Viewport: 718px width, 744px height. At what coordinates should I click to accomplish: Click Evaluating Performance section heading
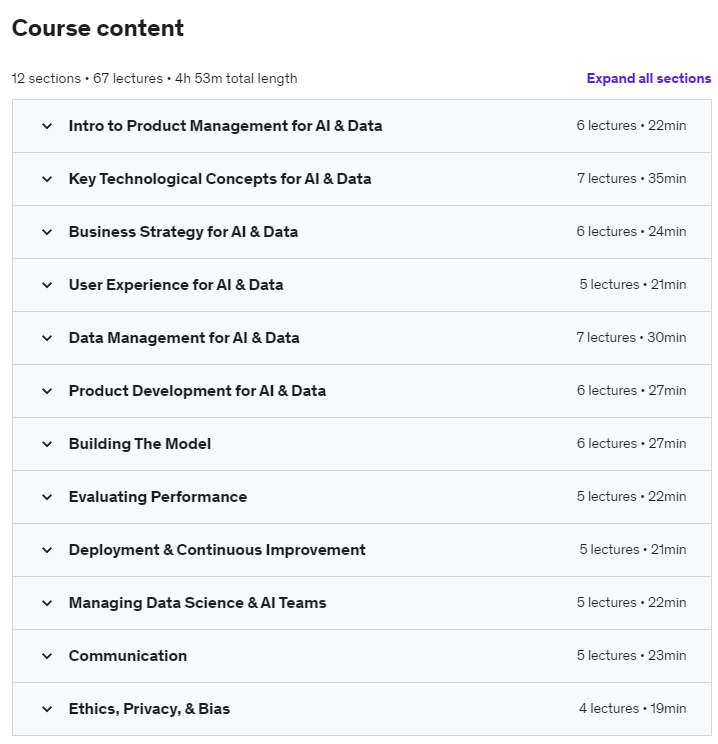point(158,497)
